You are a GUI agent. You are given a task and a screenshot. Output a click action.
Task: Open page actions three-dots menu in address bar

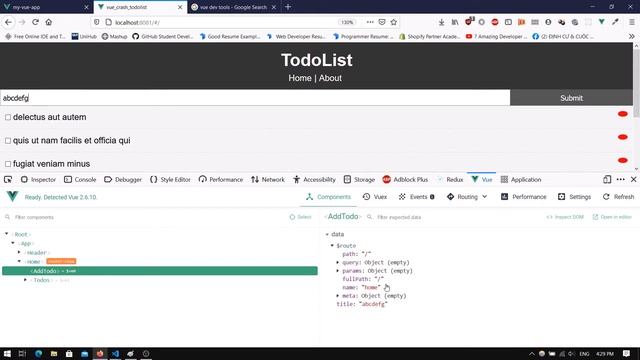click(370, 22)
